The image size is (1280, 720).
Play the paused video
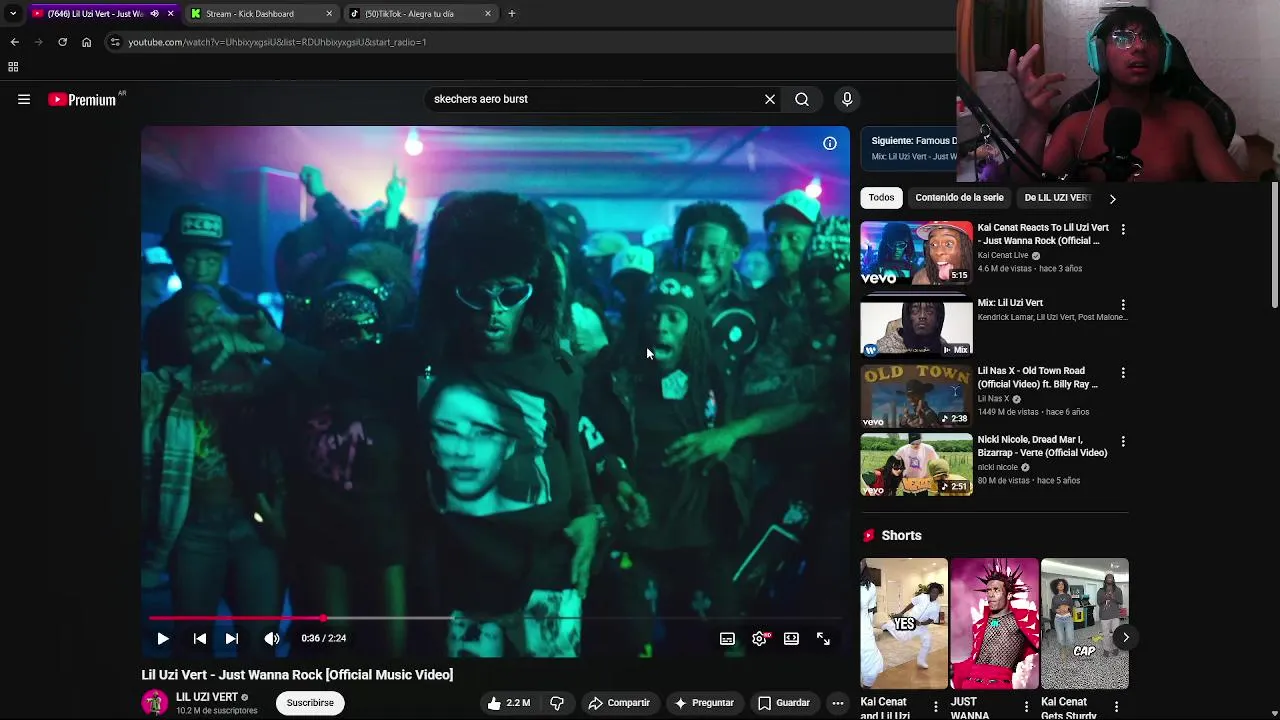[163, 638]
